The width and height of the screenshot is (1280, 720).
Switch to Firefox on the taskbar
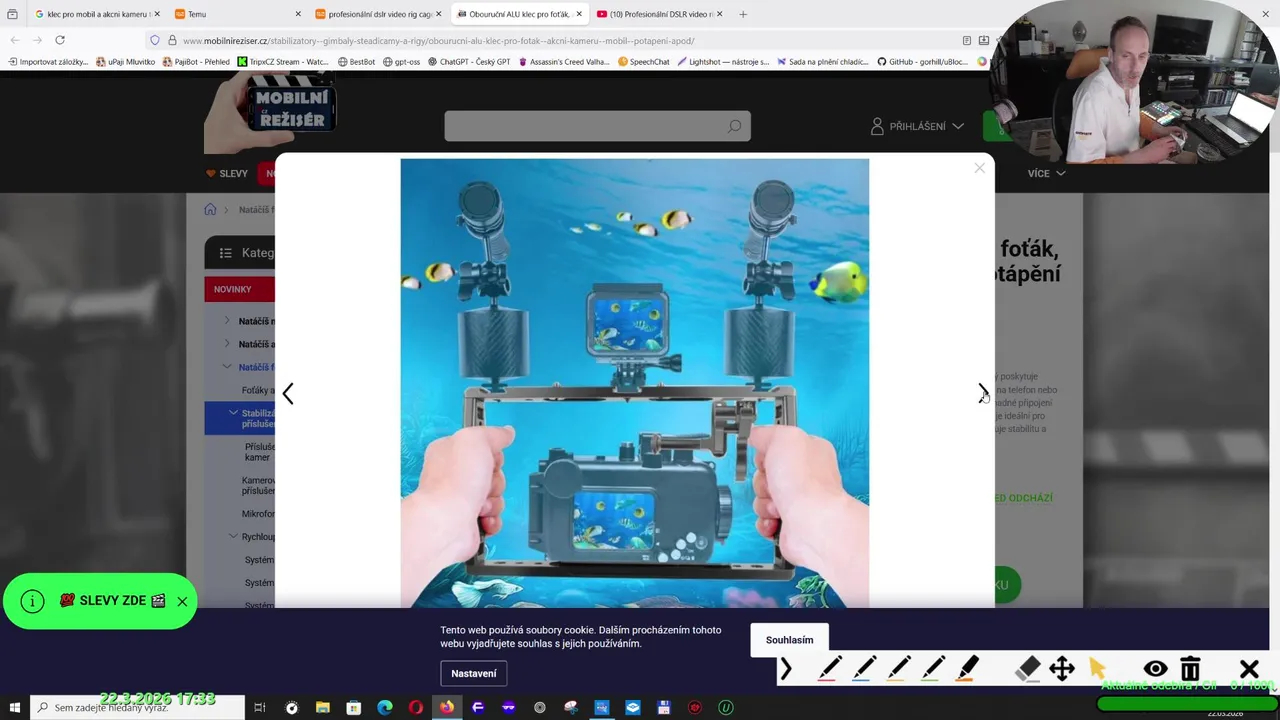tap(446, 708)
